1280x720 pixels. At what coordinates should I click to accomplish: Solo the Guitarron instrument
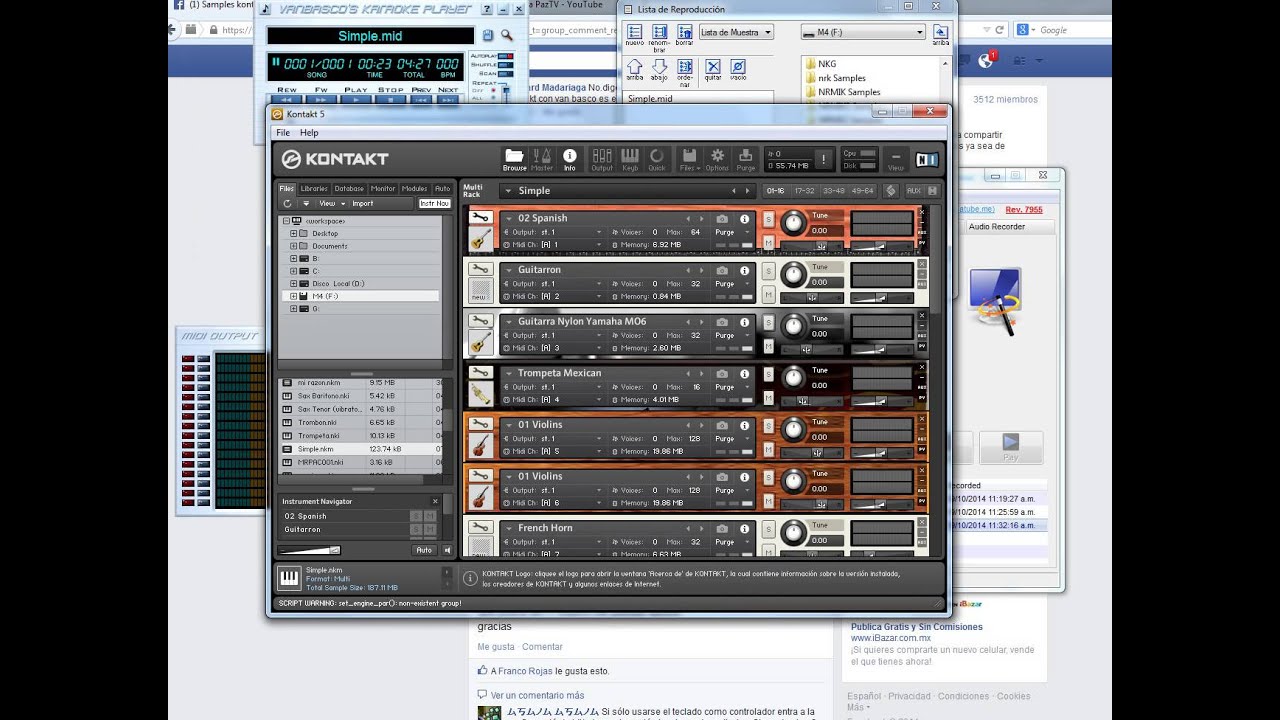coord(768,270)
